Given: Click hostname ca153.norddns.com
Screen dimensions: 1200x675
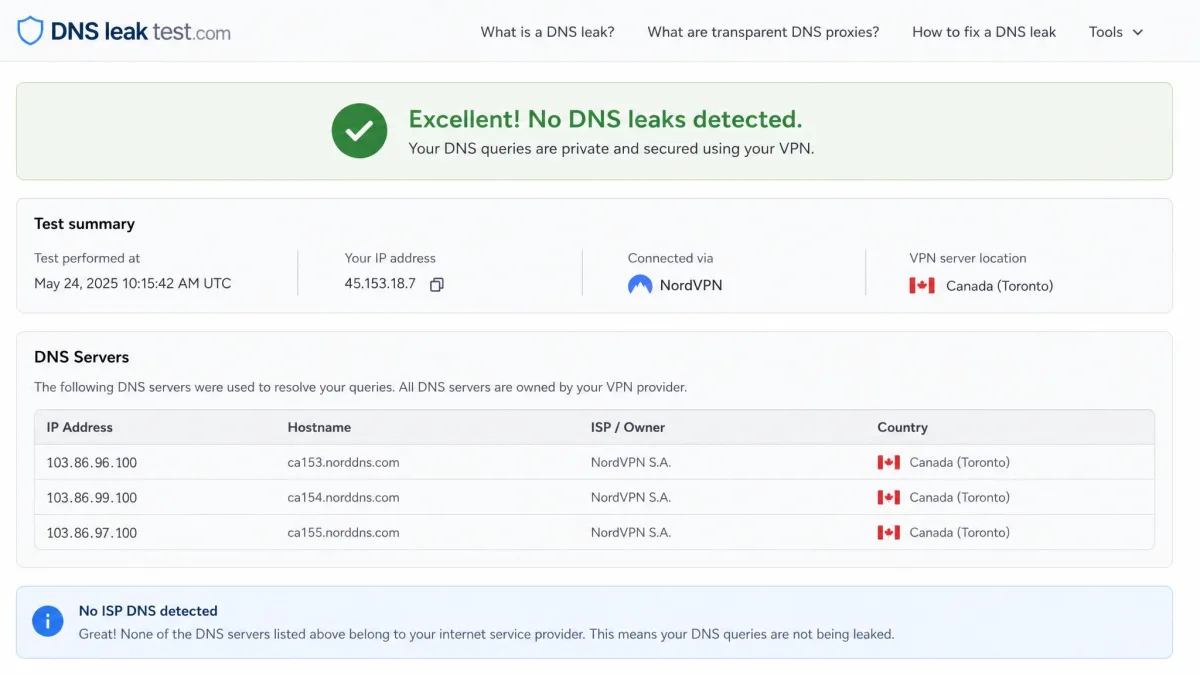Looking at the screenshot, I should pos(343,463).
